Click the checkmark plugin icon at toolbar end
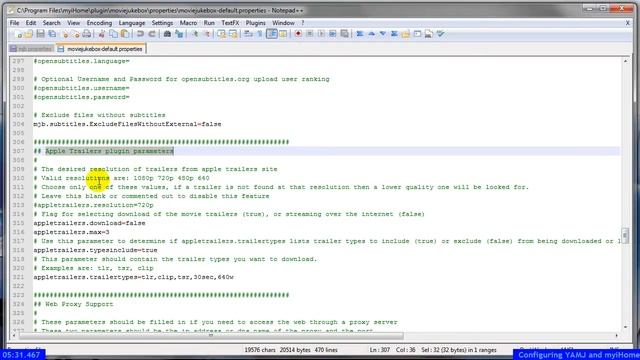 (x=440, y=34)
